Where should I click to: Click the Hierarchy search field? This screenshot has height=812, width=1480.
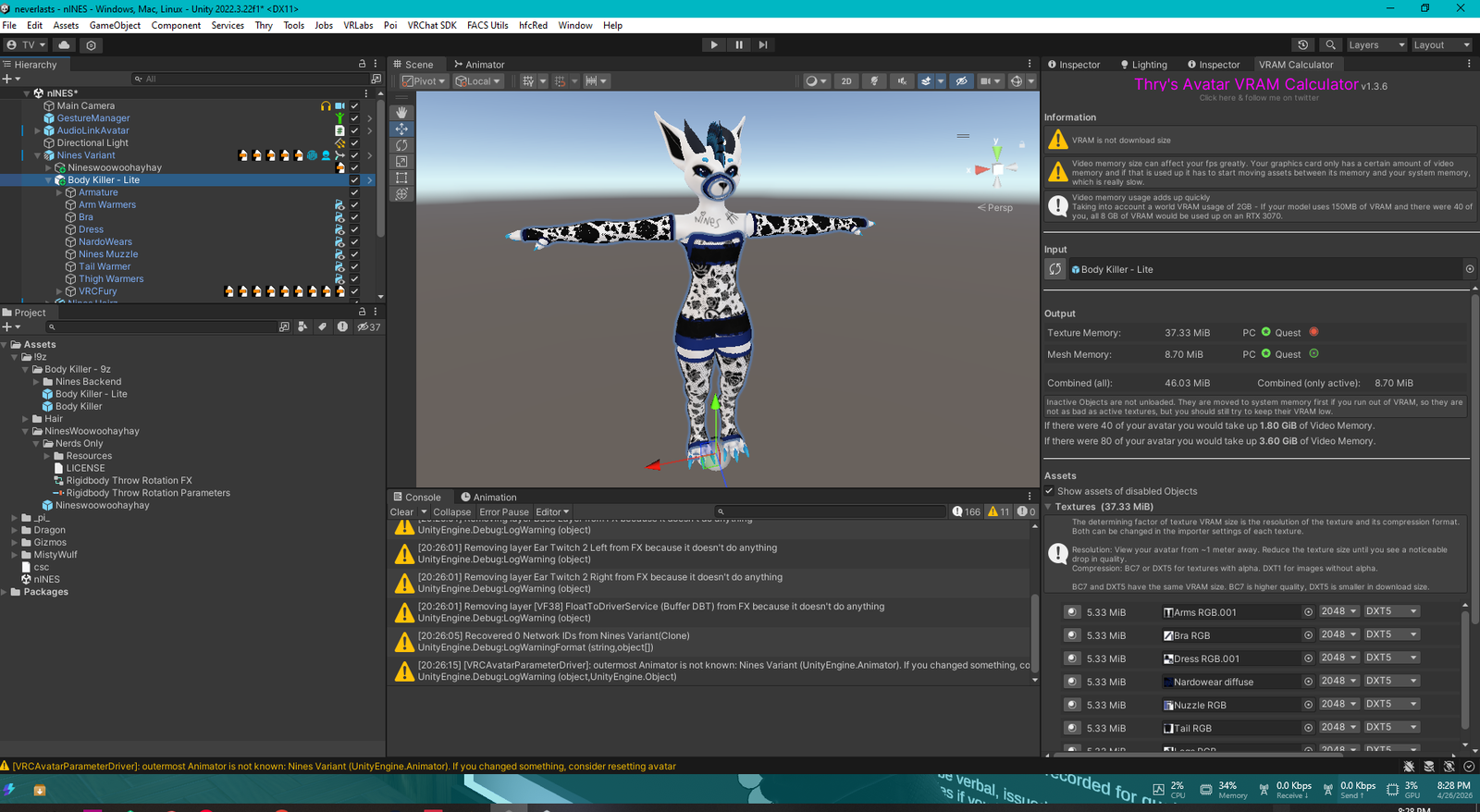tap(250, 79)
